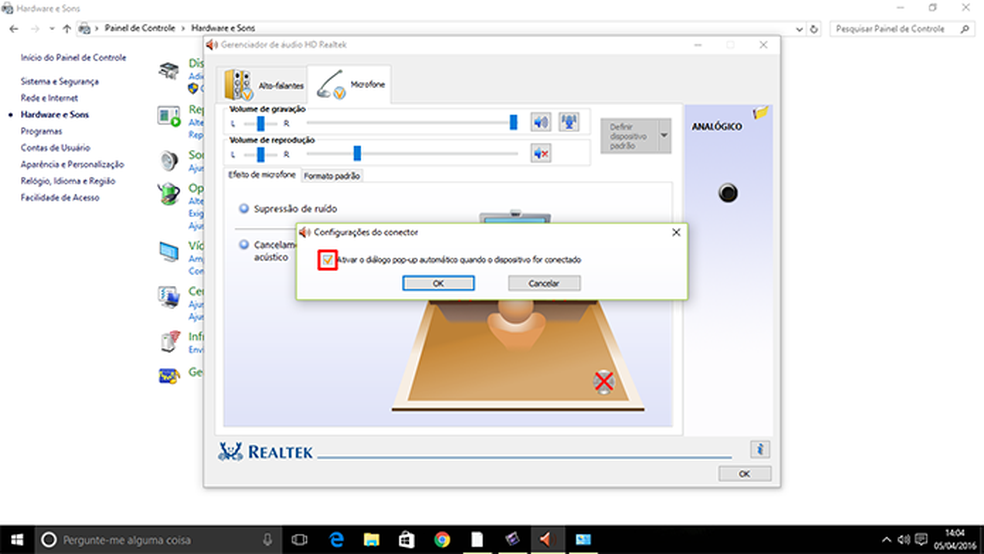Launch Google Chrome from taskbar
984x554 pixels.
pyautogui.click(x=442, y=540)
